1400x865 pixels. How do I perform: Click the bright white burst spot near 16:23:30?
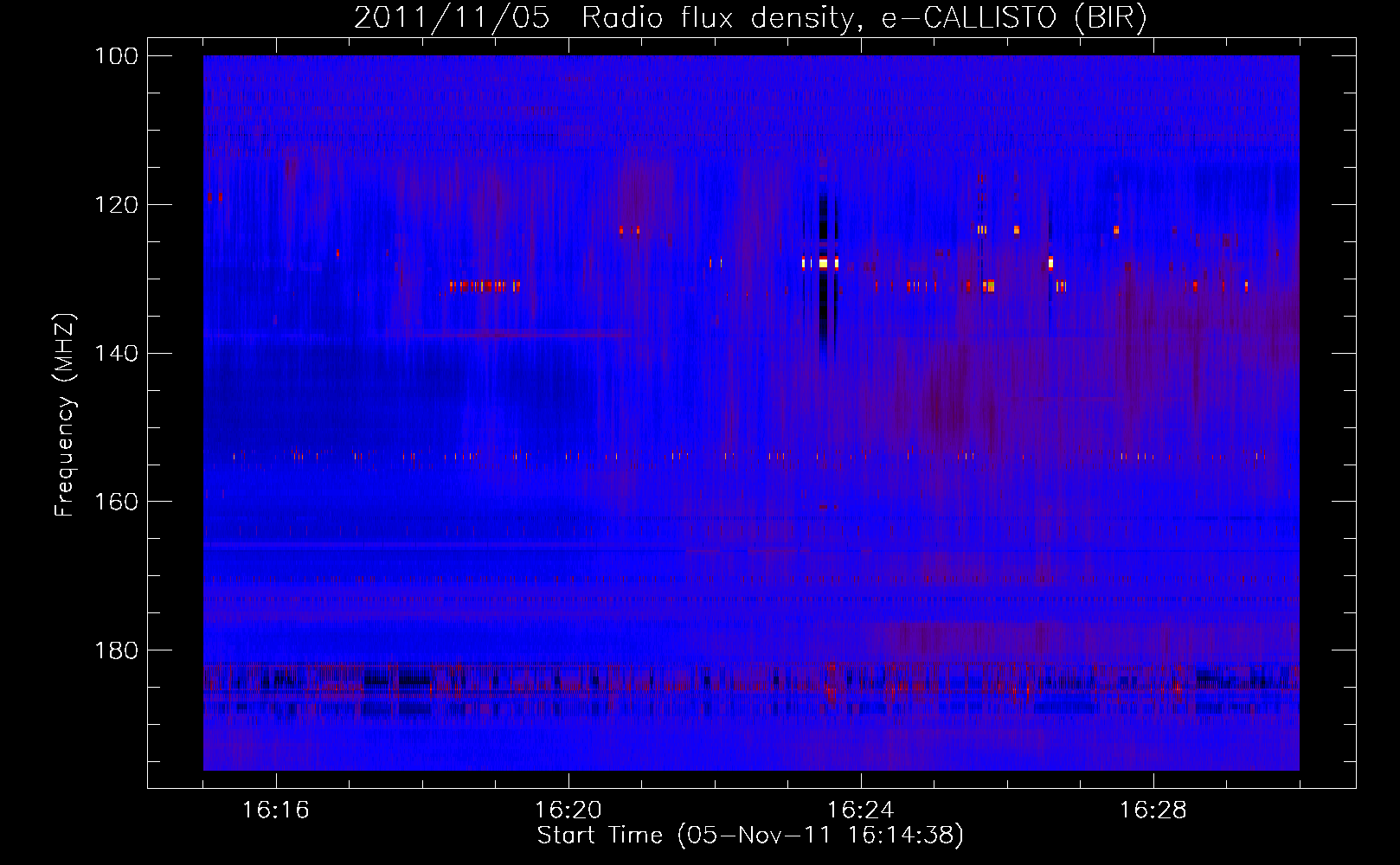(x=824, y=263)
